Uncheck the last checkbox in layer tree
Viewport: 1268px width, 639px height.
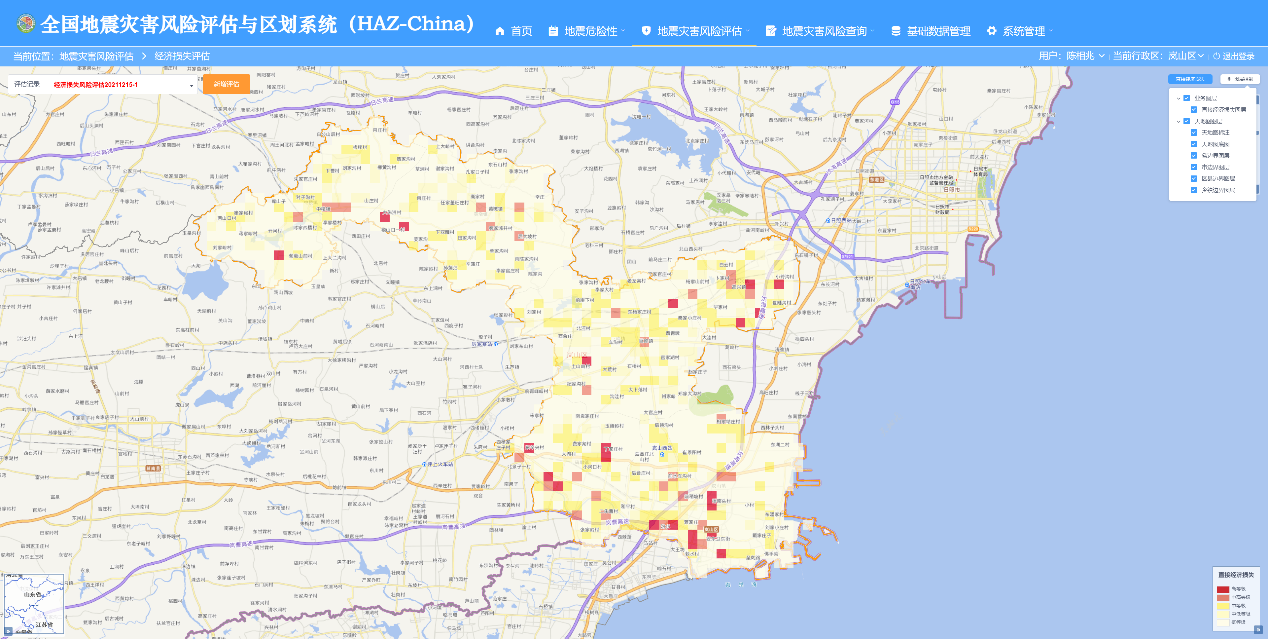click(1193, 189)
